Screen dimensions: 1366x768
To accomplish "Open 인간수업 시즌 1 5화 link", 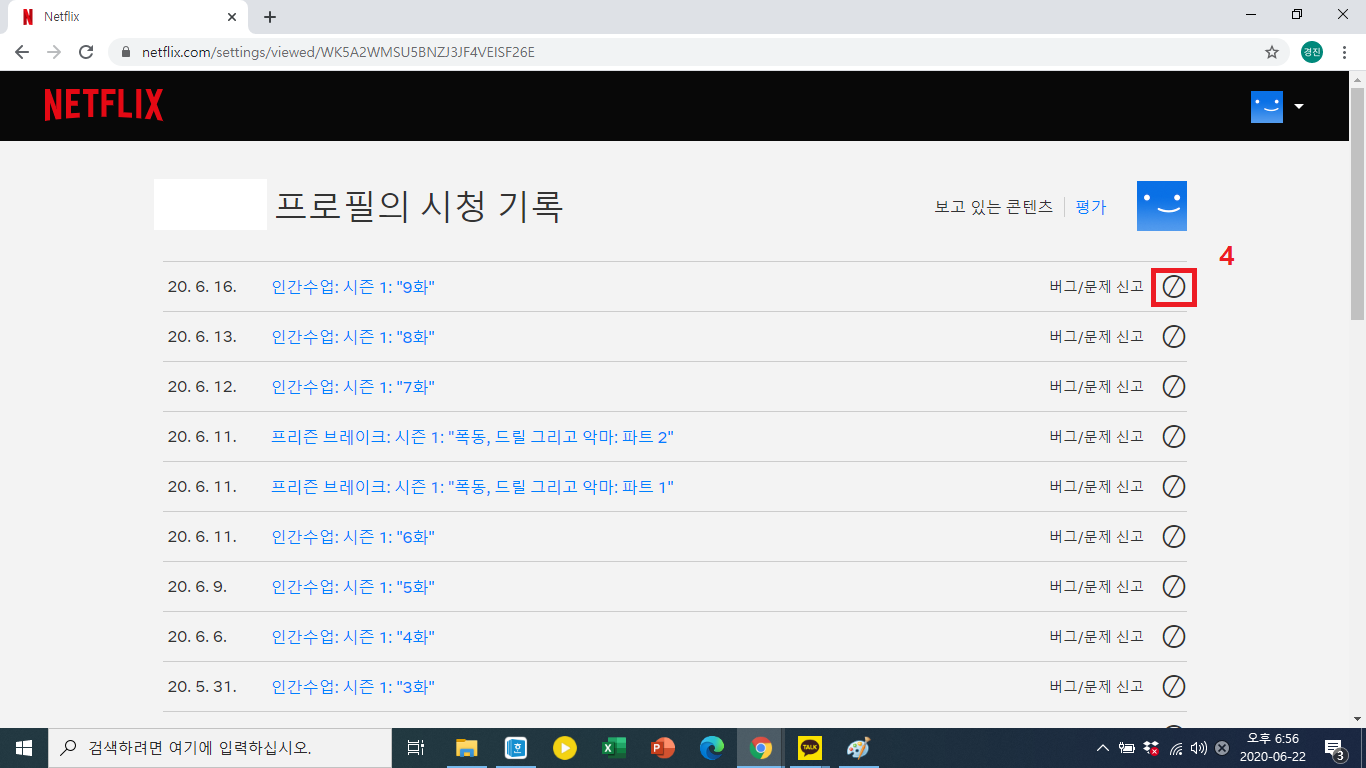I will pyautogui.click(x=353, y=587).
